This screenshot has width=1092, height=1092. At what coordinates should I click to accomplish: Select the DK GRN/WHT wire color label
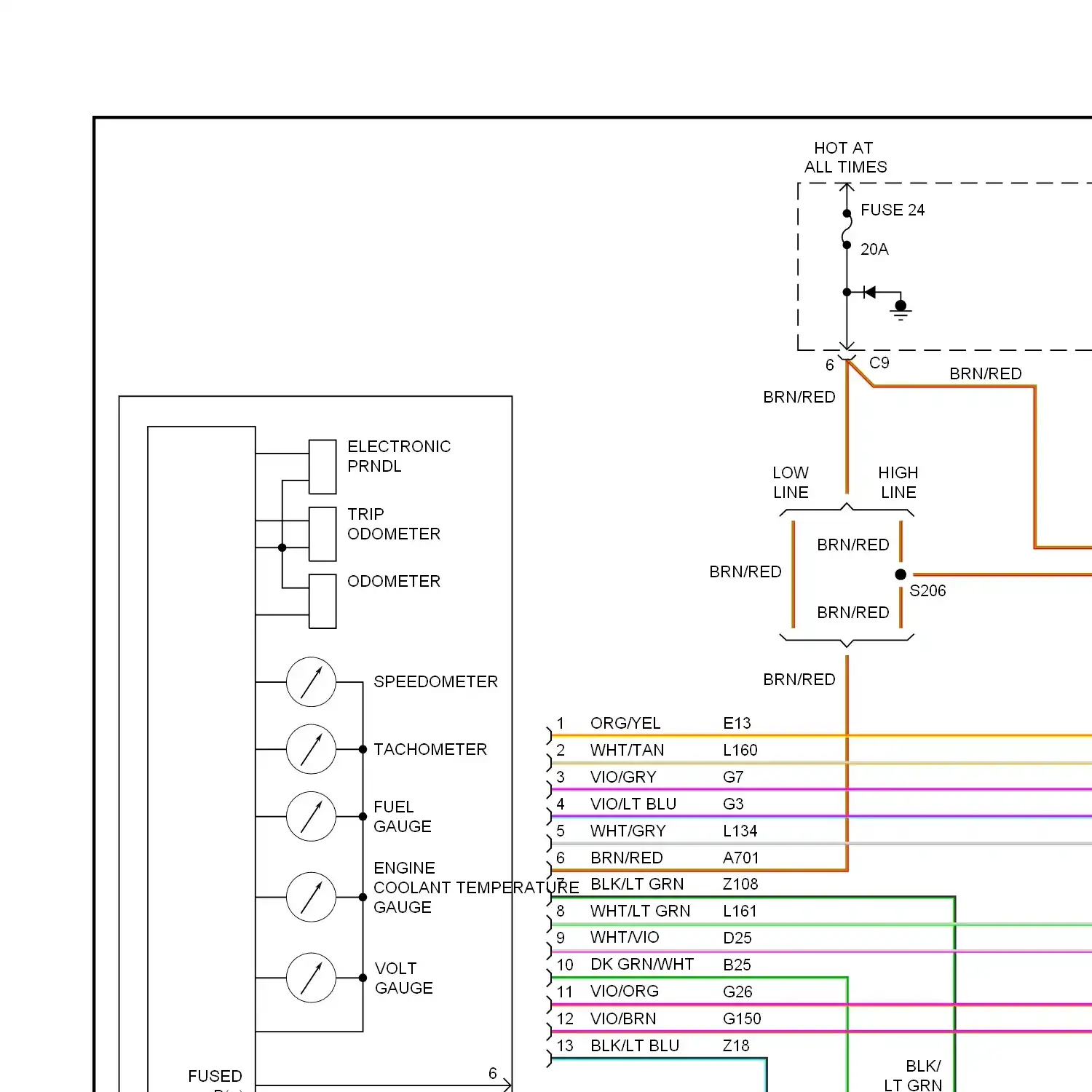(642, 964)
